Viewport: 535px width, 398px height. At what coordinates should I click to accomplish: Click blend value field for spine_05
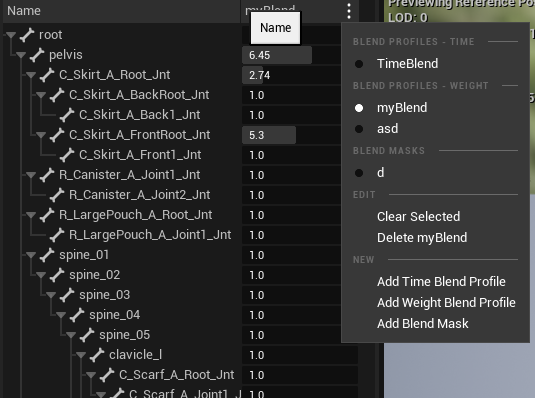coord(291,335)
